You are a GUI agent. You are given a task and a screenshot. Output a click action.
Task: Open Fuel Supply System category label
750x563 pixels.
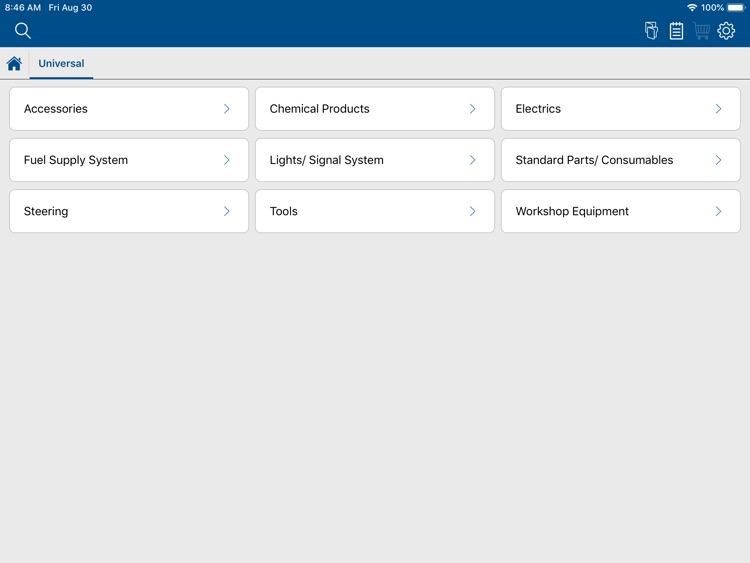[x=76, y=160]
